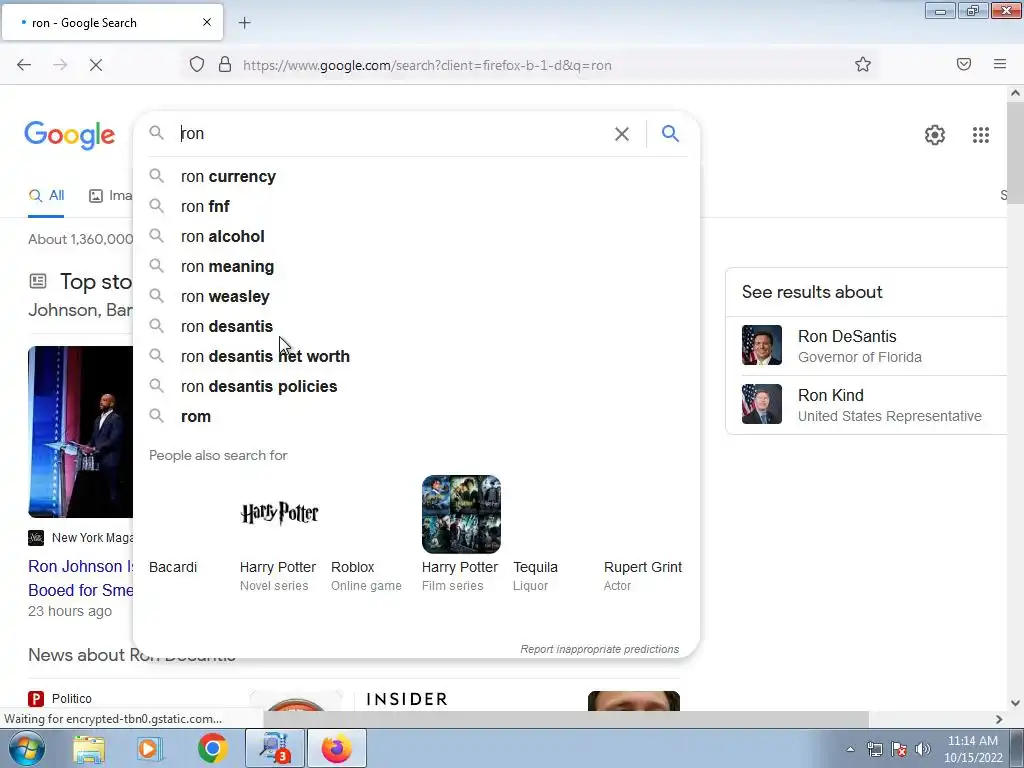Open the Politico news source
The width and height of the screenshot is (1024, 768).
coord(60,699)
